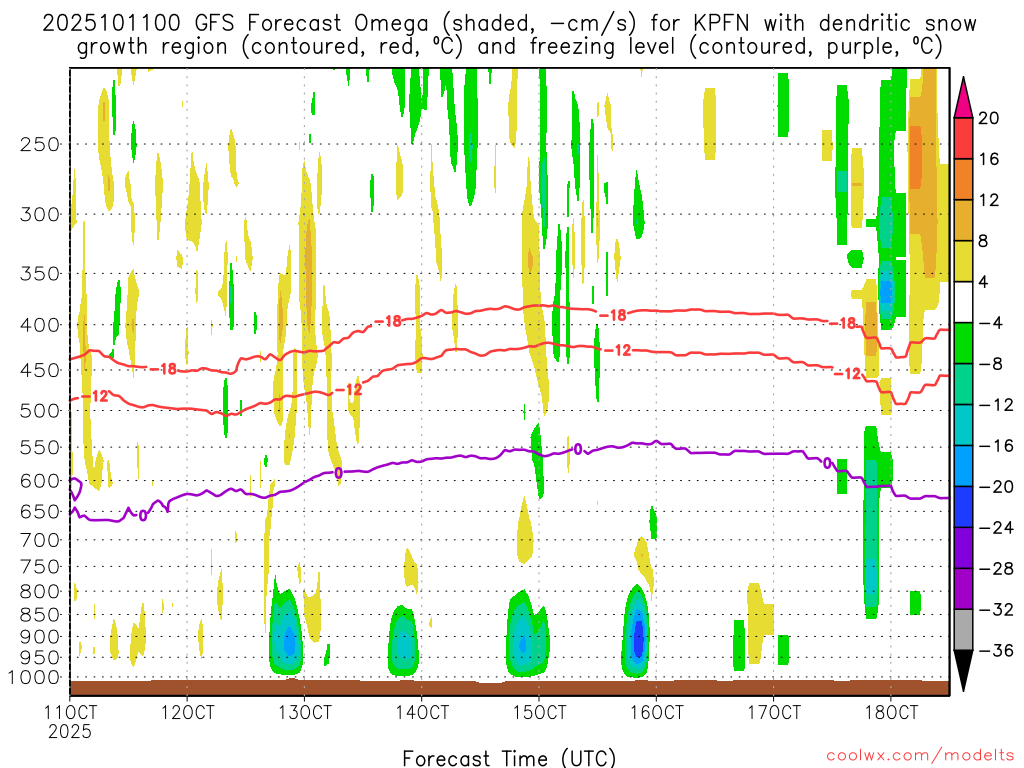
Task: Select the purple swatch between -28 and -32
Action: click(x=964, y=588)
